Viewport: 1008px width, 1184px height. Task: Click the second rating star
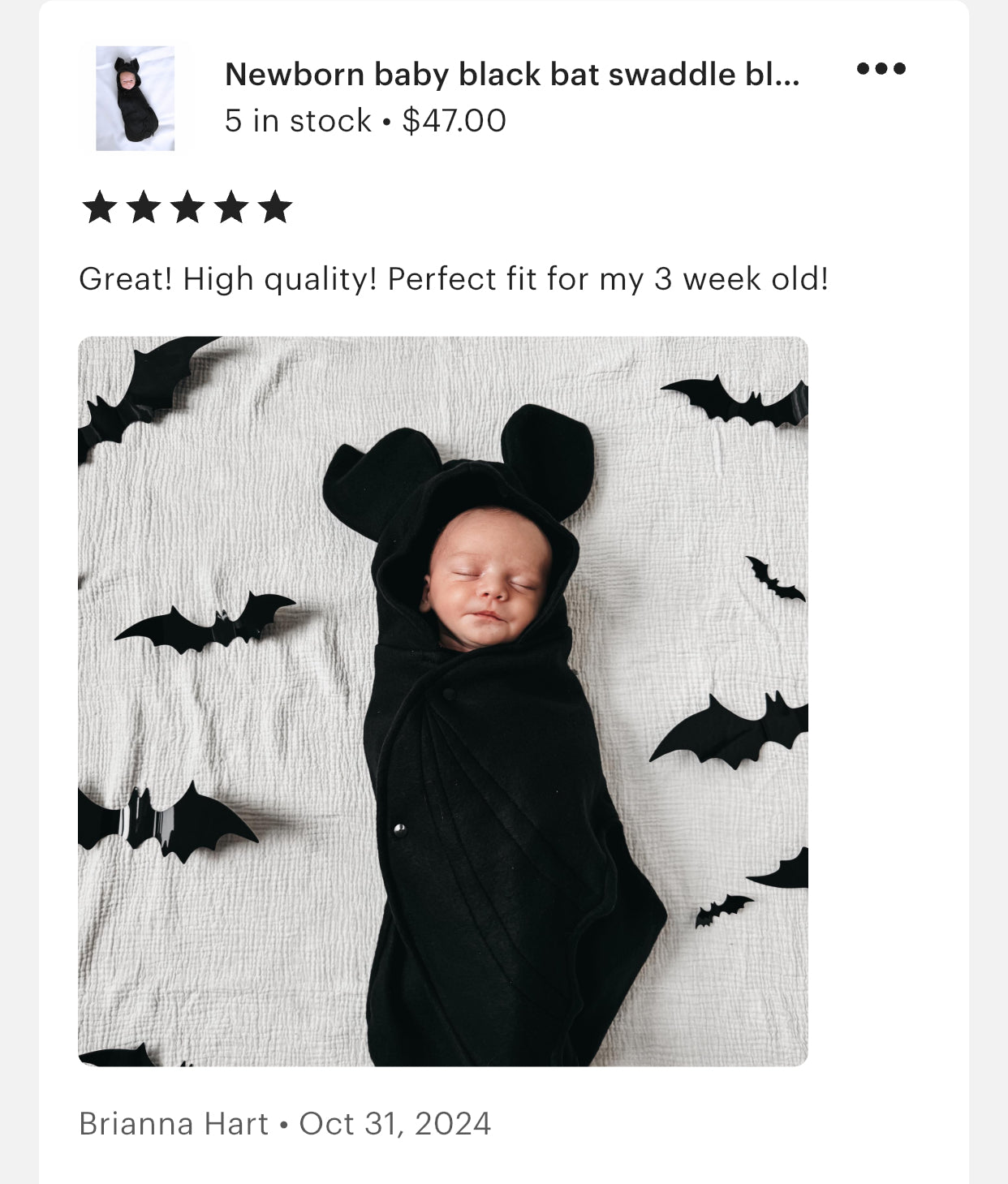144,208
